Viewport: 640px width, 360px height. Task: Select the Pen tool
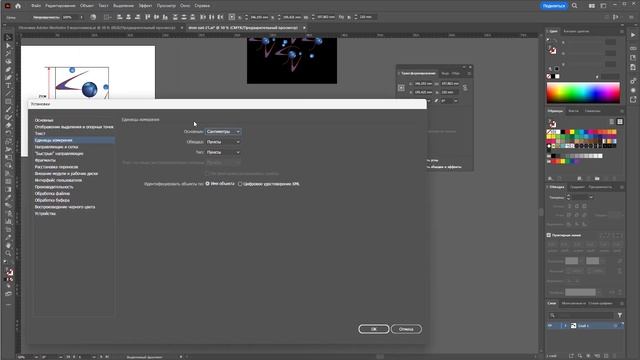click(8, 69)
